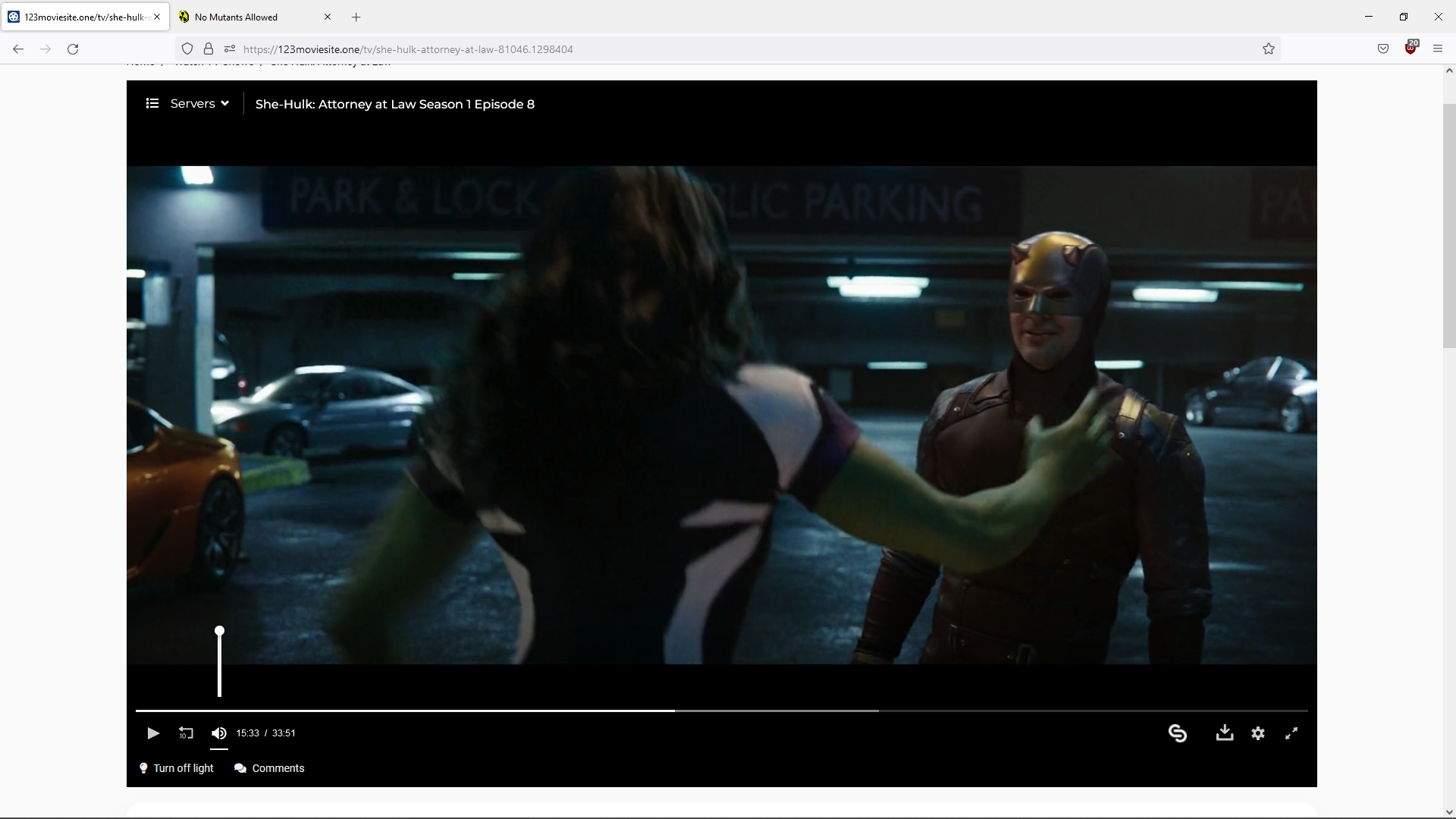Image resolution: width=1456 pixels, height=819 pixels.
Task: Click the looped S logo icon
Action: pyautogui.click(x=1178, y=733)
